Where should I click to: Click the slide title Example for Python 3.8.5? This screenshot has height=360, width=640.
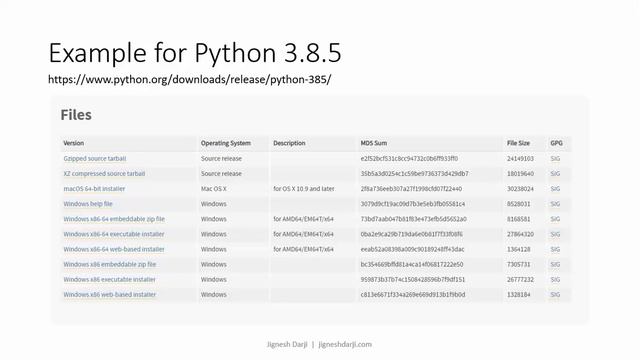(x=195, y=53)
